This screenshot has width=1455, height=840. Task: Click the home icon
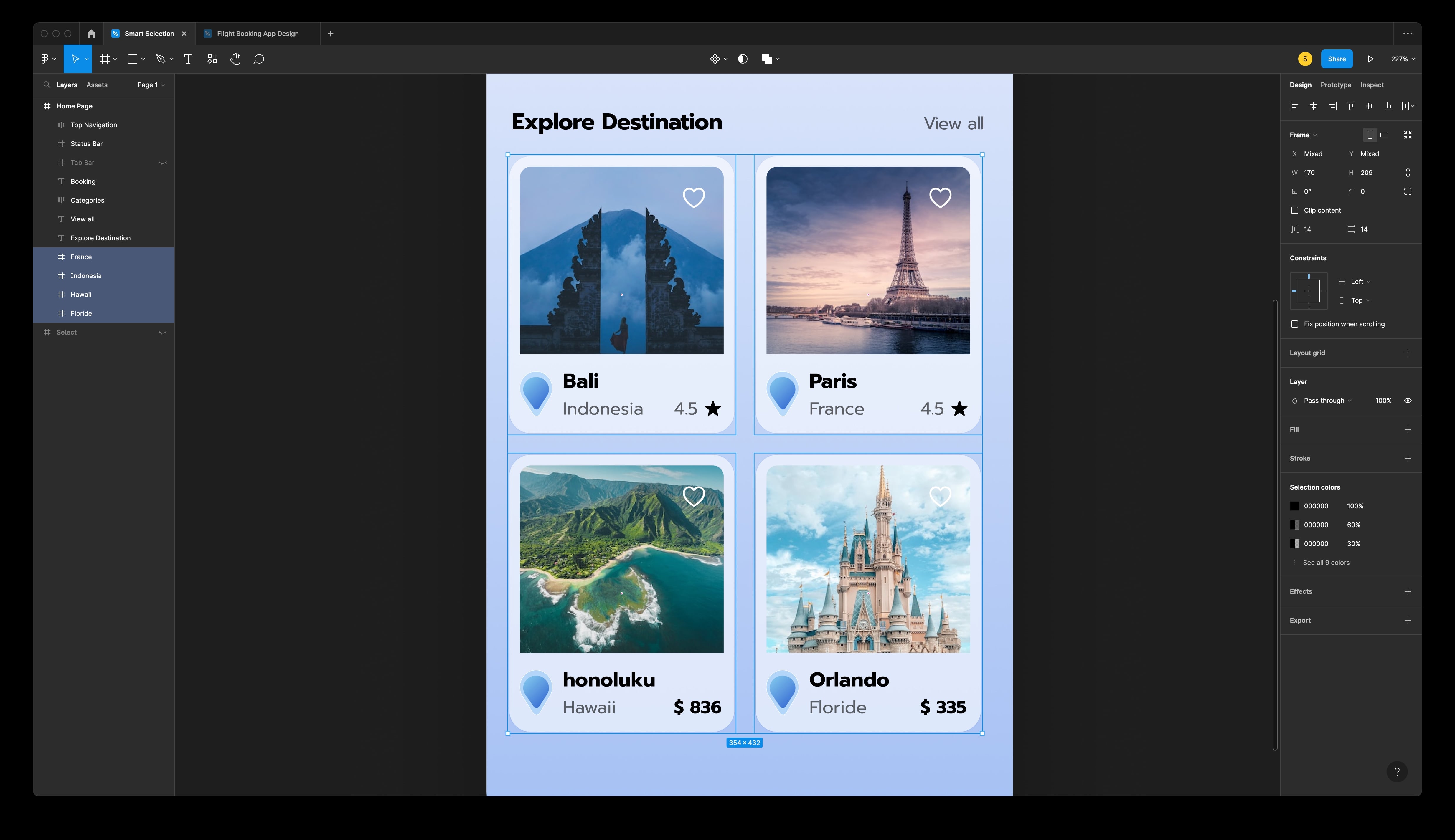91,34
